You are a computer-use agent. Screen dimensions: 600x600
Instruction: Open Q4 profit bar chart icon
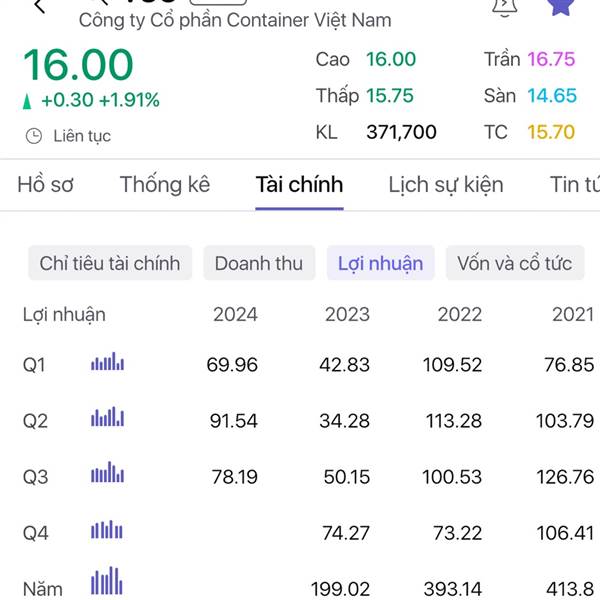107,529
